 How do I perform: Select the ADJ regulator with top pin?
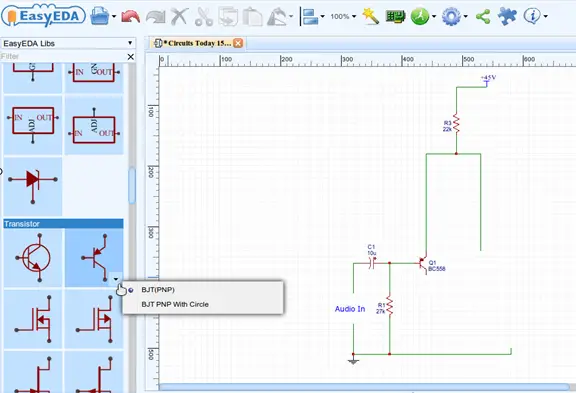tap(94, 125)
